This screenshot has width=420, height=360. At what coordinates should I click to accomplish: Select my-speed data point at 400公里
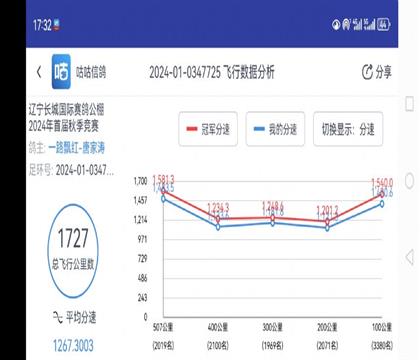[218, 227]
